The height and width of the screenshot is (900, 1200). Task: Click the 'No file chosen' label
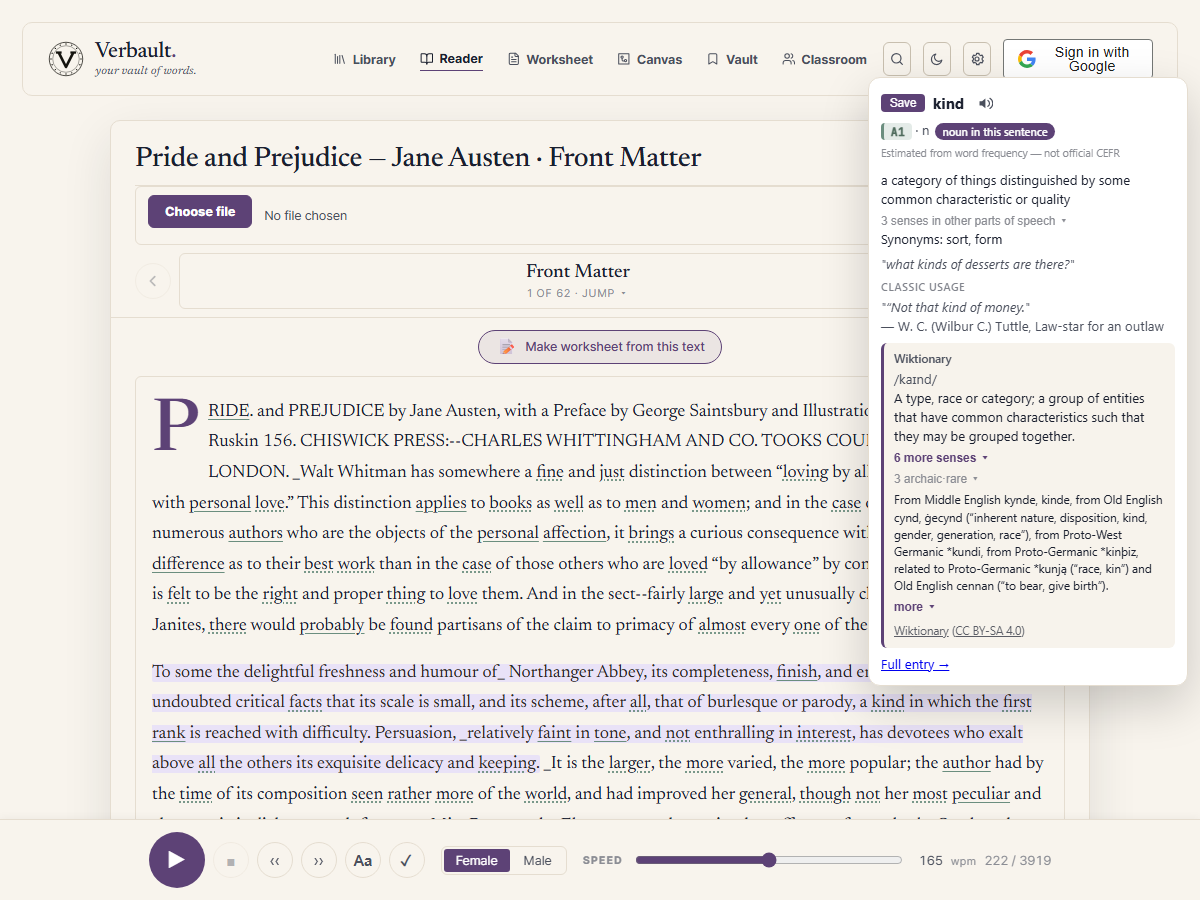(306, 215)
